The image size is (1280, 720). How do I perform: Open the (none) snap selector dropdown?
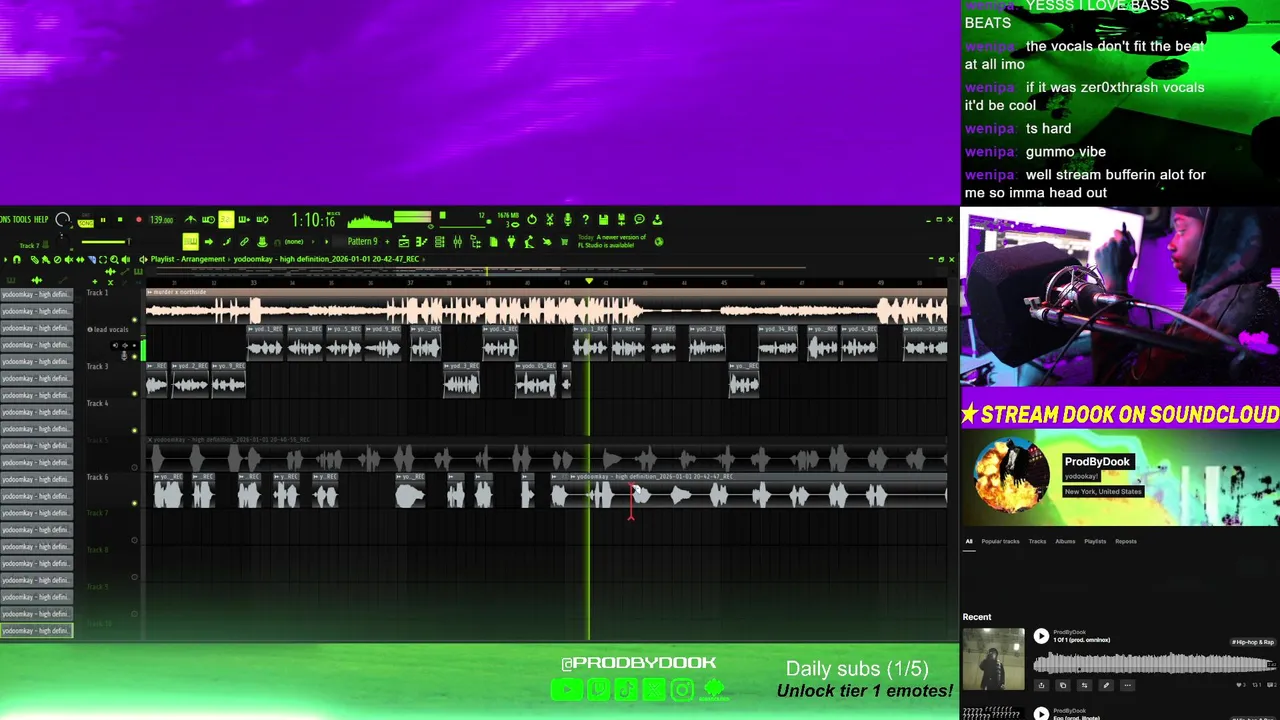pyautogui.click(x=293, y=242)
